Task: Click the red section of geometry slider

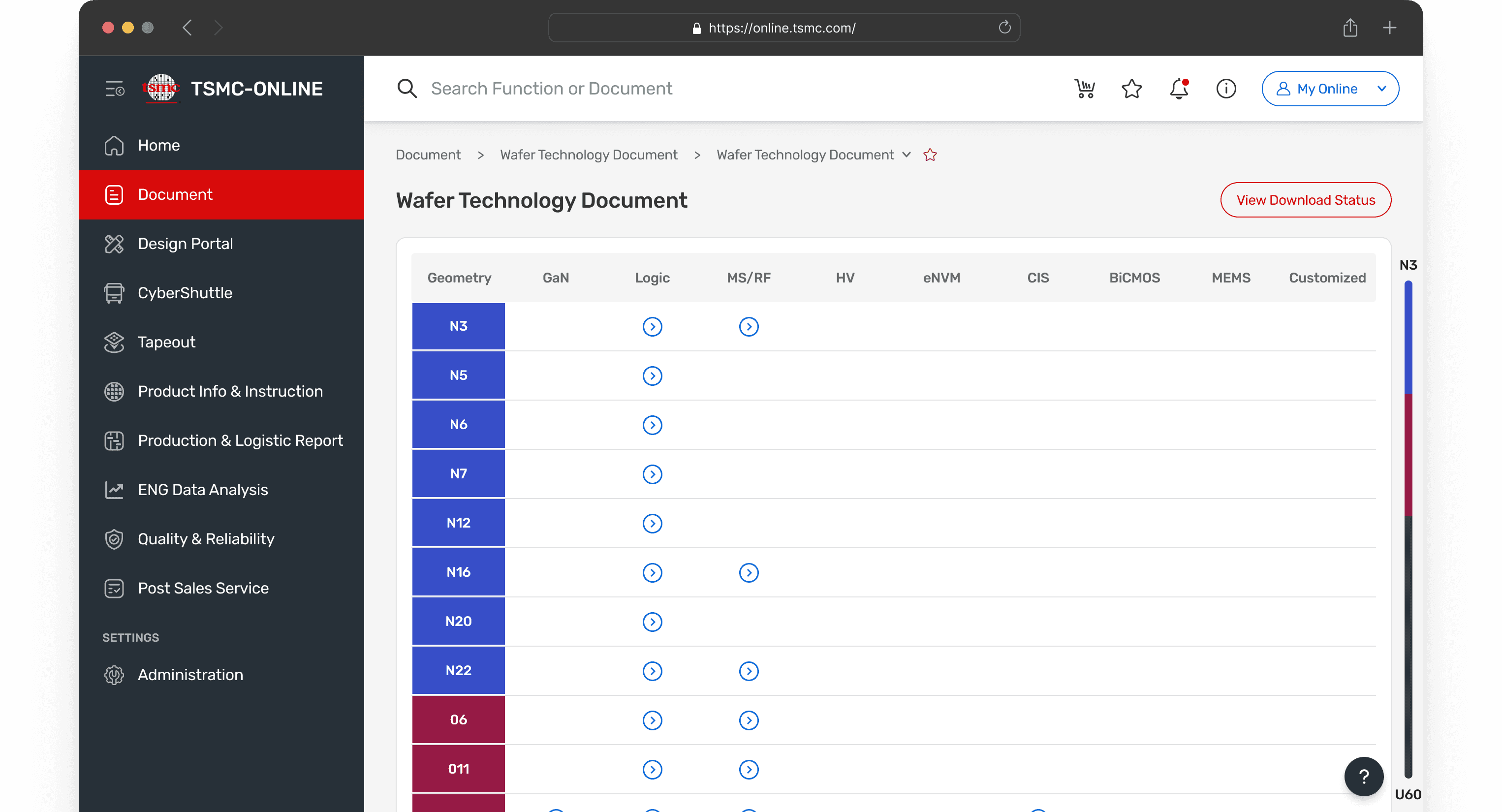Action: 1408,455
